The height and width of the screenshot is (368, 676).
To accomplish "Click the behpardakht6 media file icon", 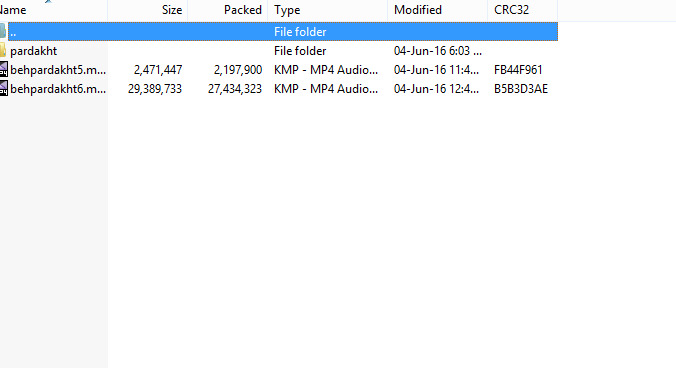I will coord(3,88).
